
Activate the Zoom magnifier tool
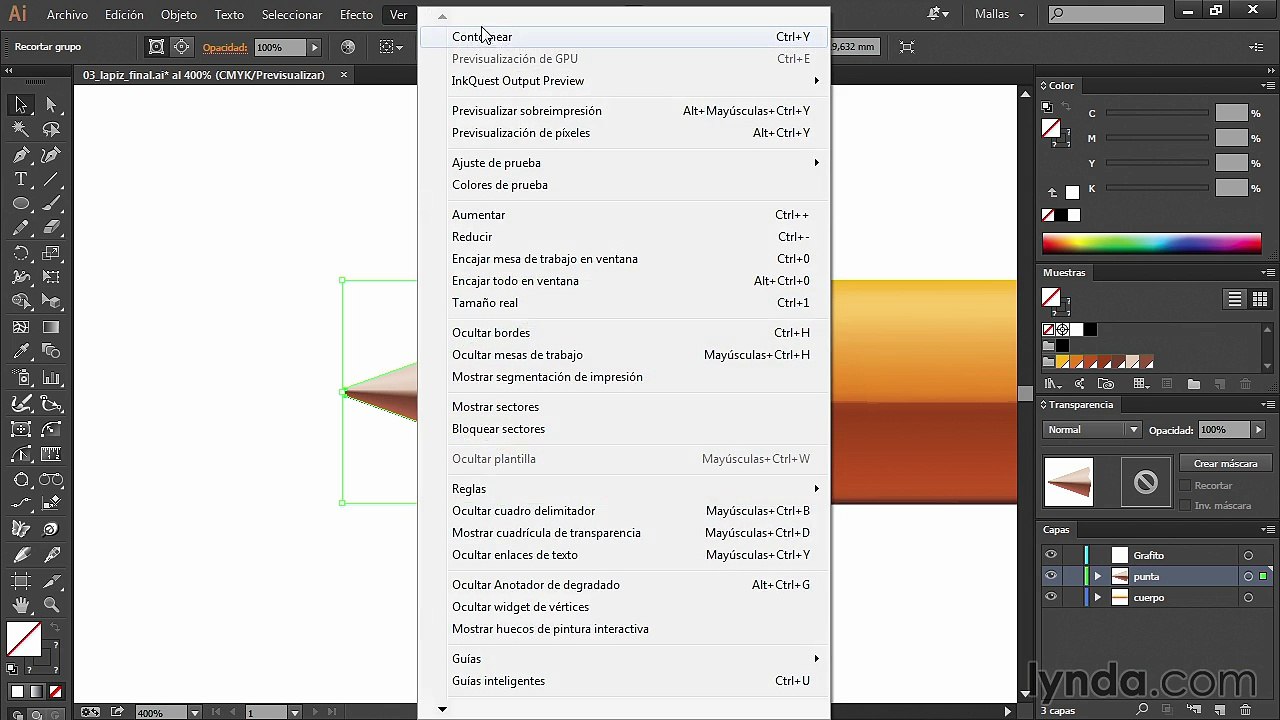(x=51, y=605)
